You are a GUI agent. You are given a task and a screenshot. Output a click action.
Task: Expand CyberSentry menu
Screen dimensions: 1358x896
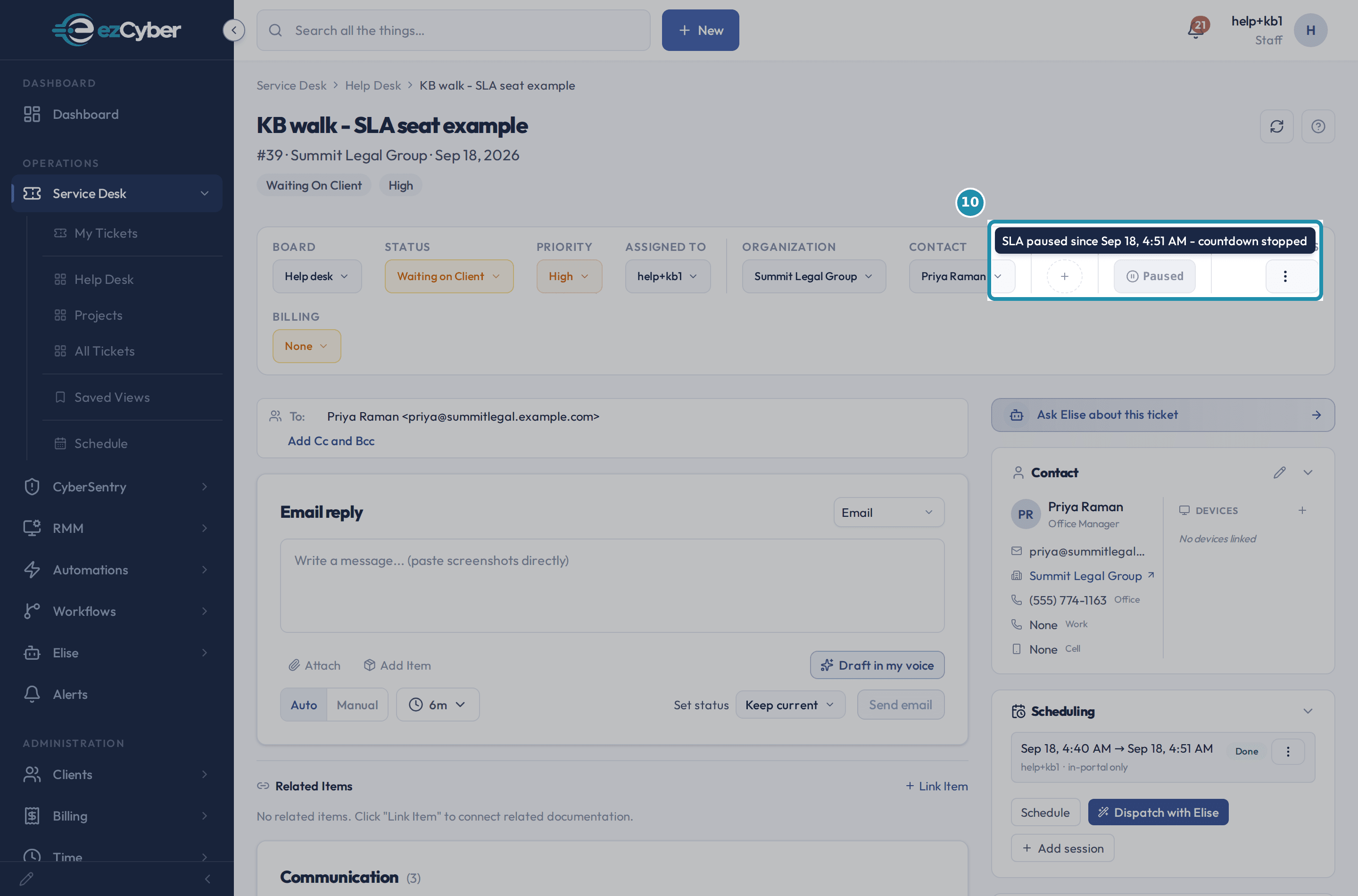coord(116,487)
